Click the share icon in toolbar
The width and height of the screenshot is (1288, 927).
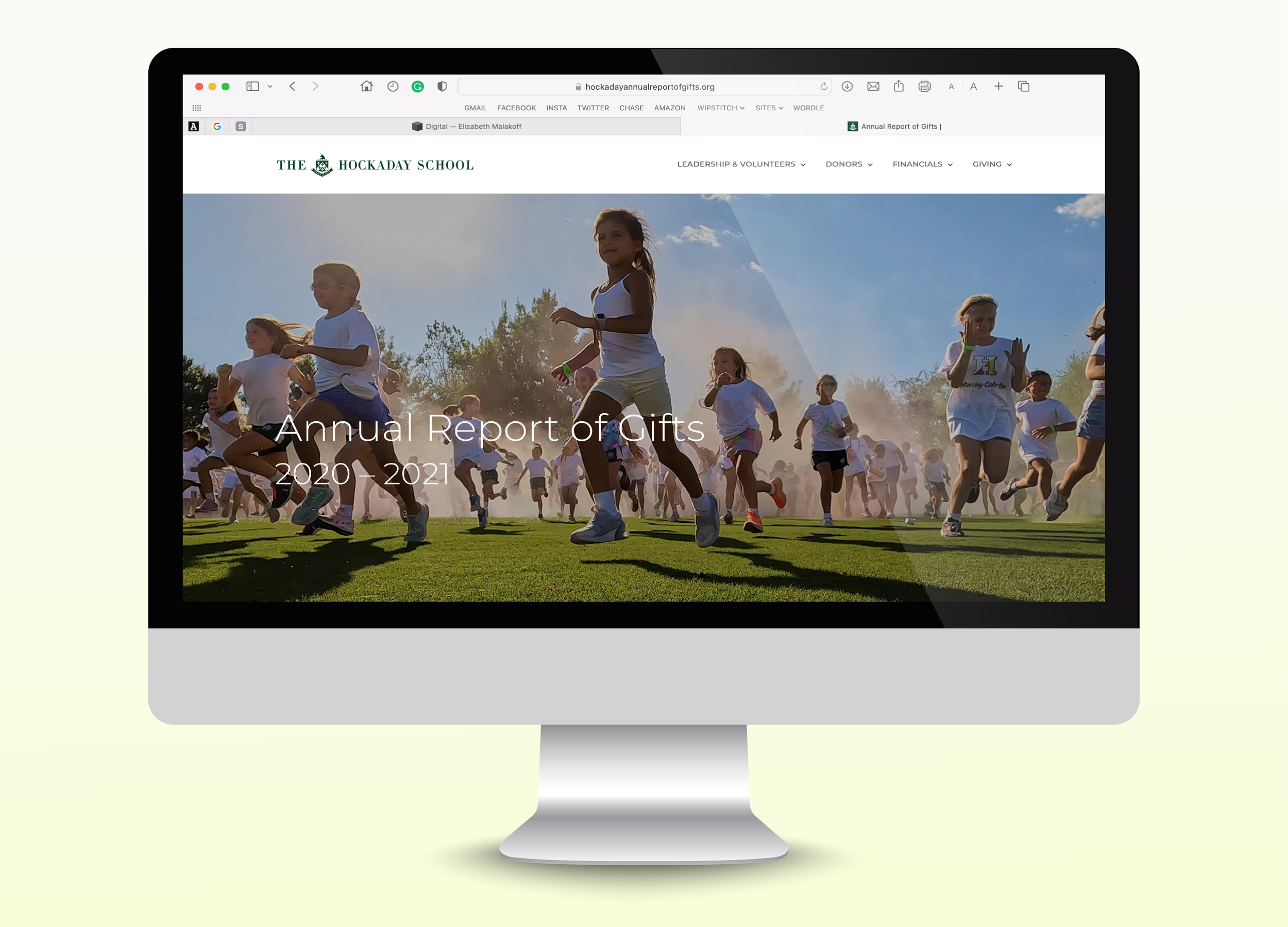pos(899,87)
